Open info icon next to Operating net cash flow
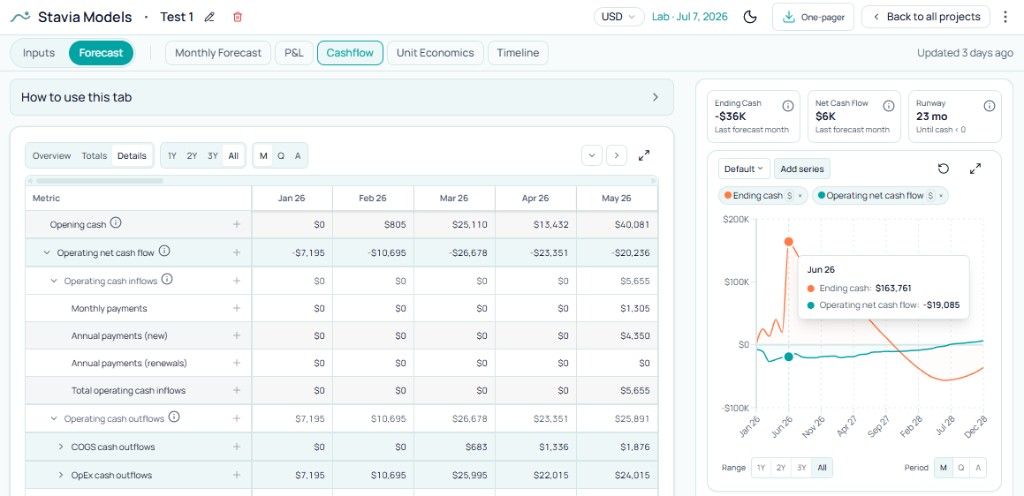Viewport: 1024px width, 496px height. point(165,251)
